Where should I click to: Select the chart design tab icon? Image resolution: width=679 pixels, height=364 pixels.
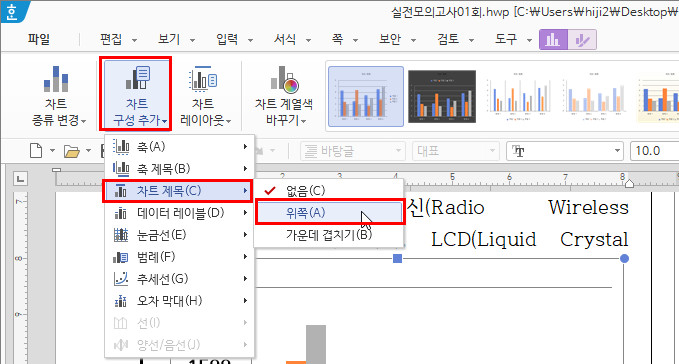point(553,40)
